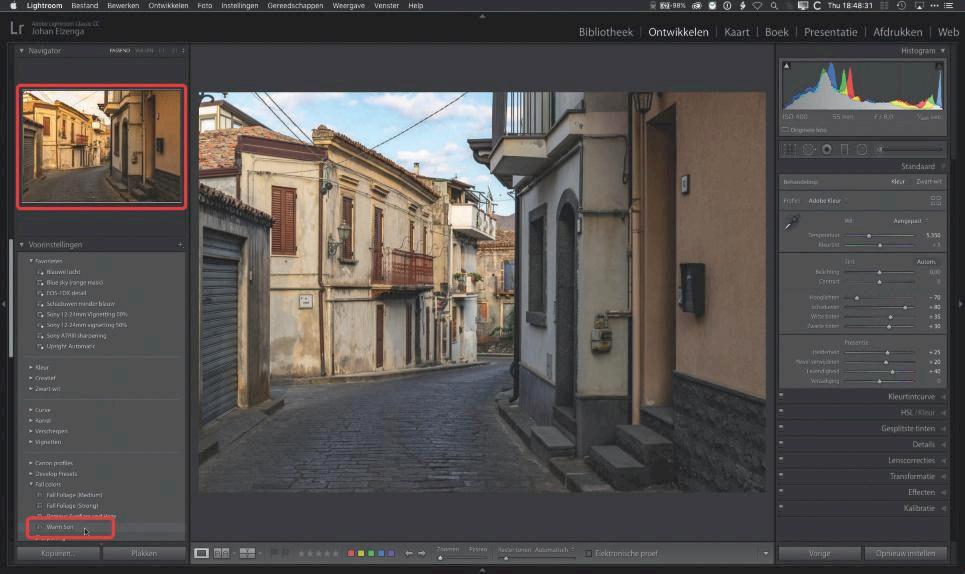The height and width of the screenshot is (574, 965).
Task: Collapse the Navigator panel
Action: (x=22, y=50)
